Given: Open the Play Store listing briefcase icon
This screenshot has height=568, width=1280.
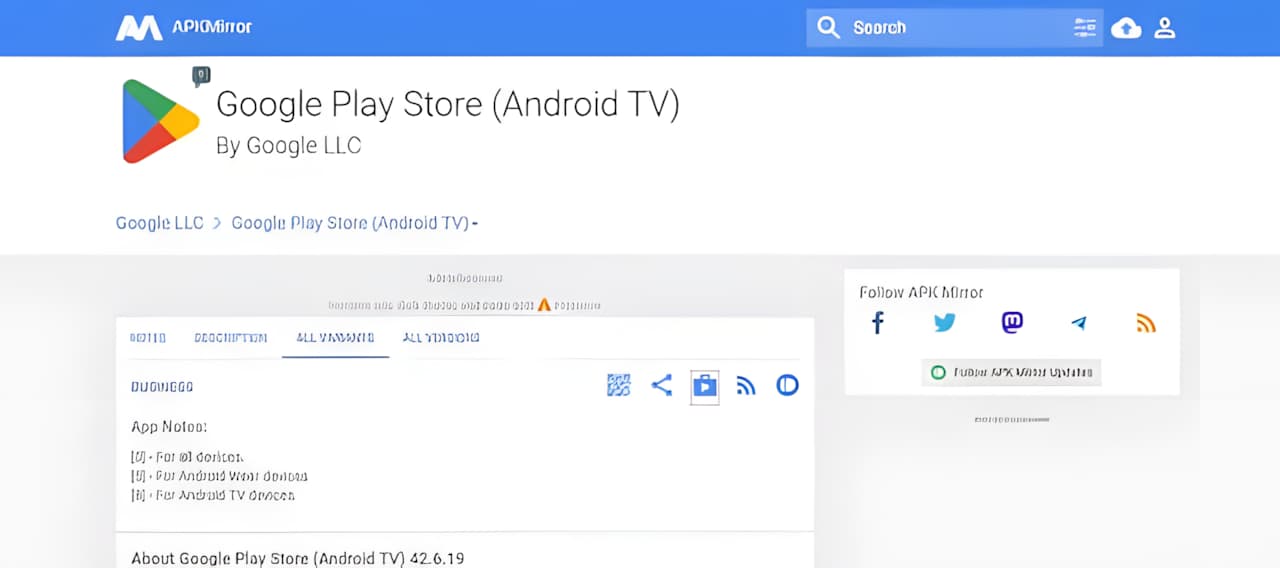Looking at the screenshot, I should (x=705, y=385).
